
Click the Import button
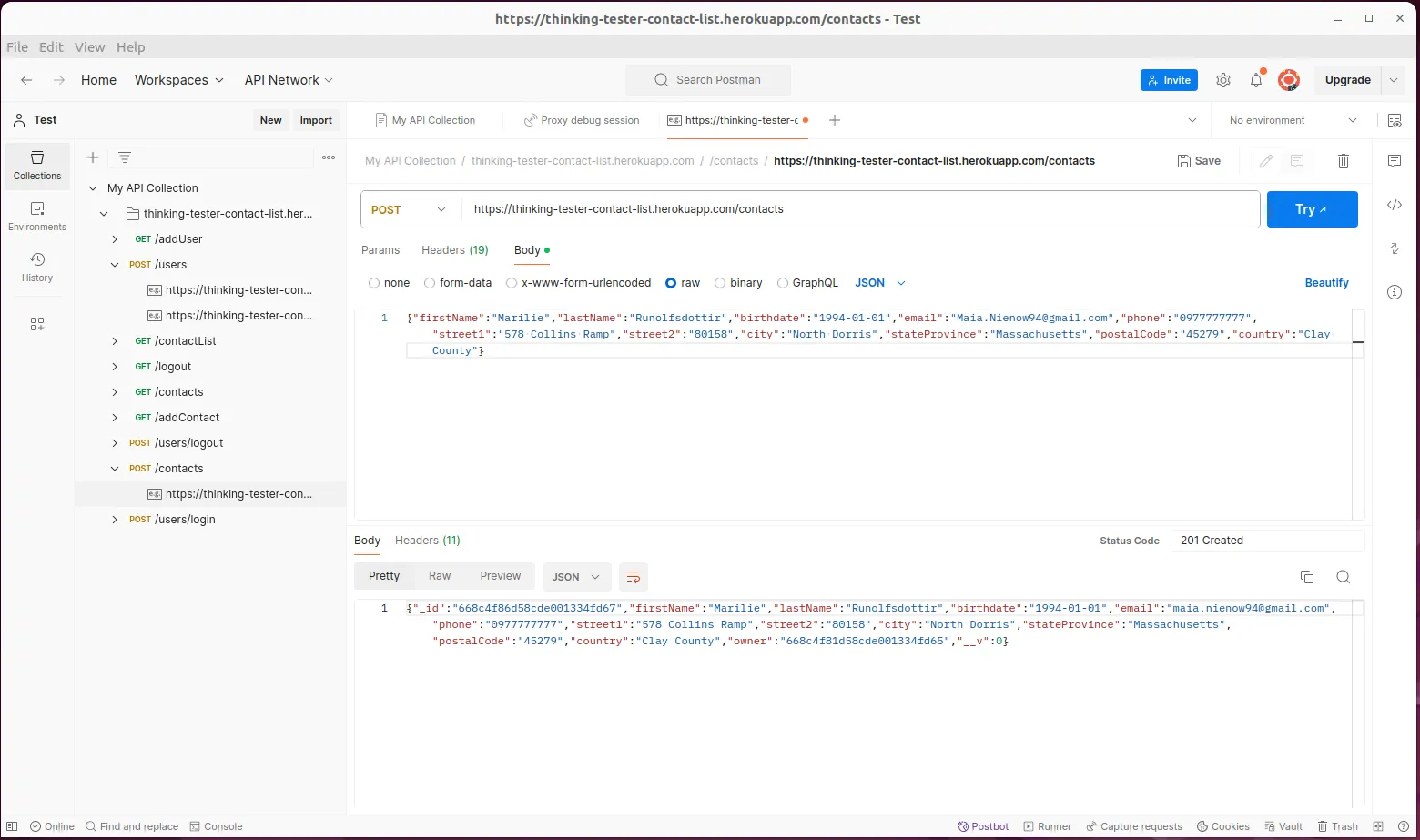point(316,120)
